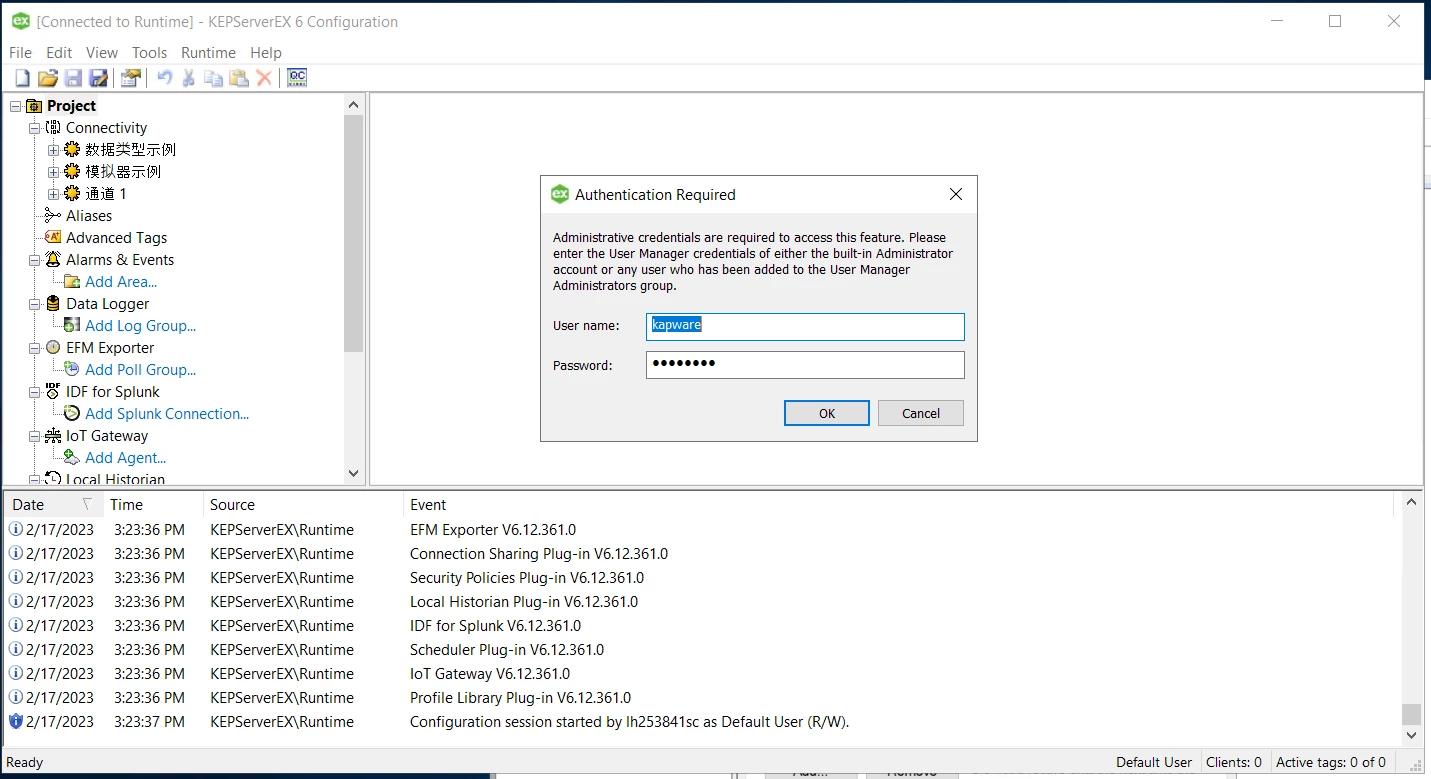The width and height of the screenshot is (1431, 779).
Task: Click the Connectivity node icon
Action: point(53,128)
